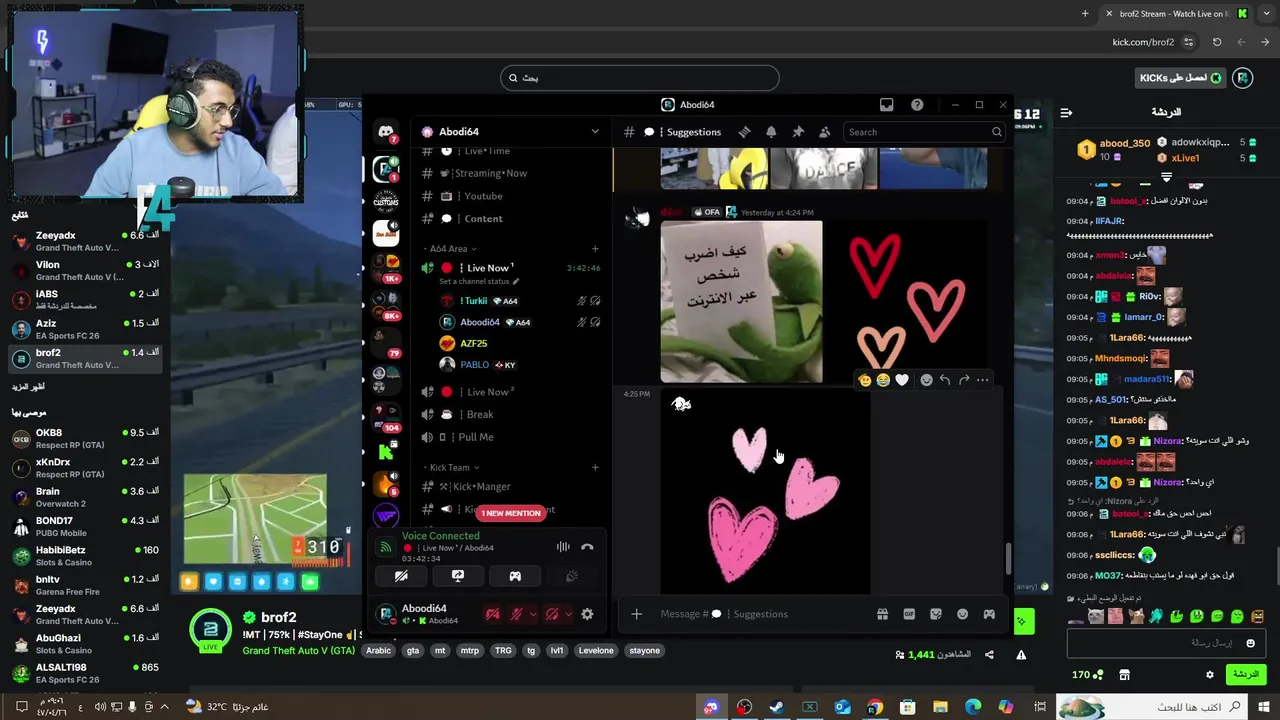
Task: Start an activity with game controller button
Action: [515, 576]
